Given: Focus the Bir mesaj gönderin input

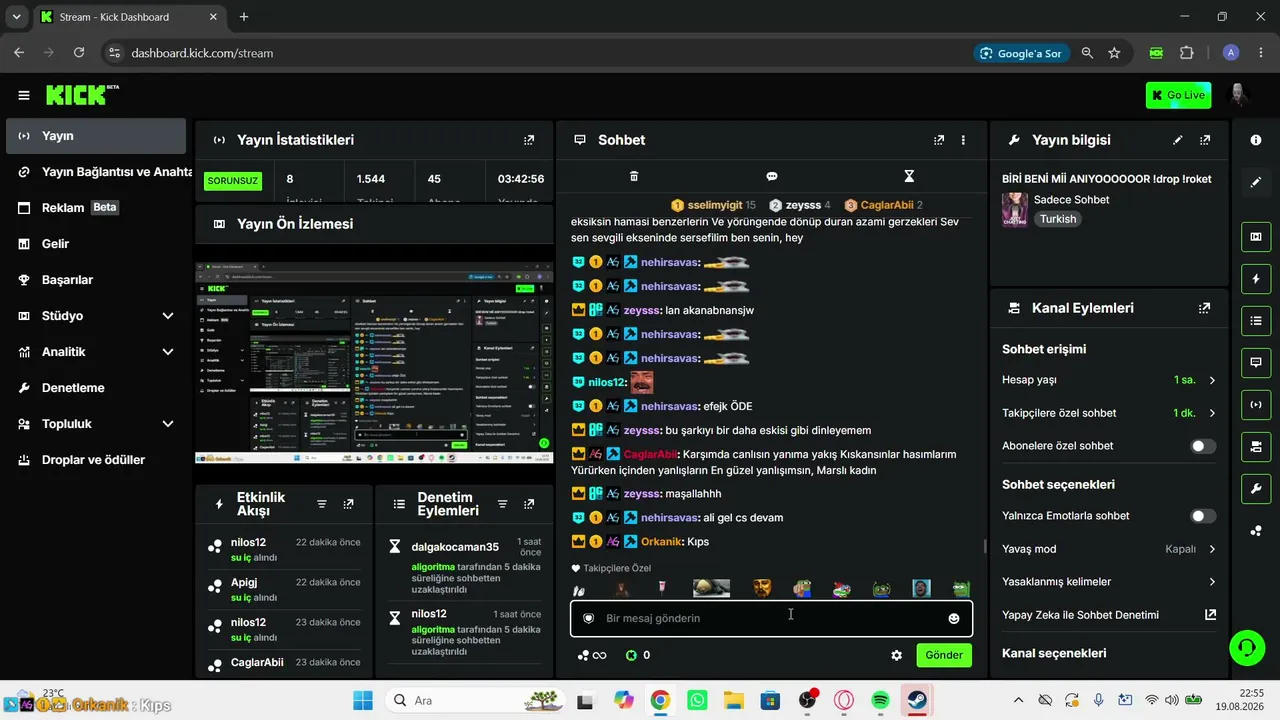Looking at the screenshot, I should [771, 618].
